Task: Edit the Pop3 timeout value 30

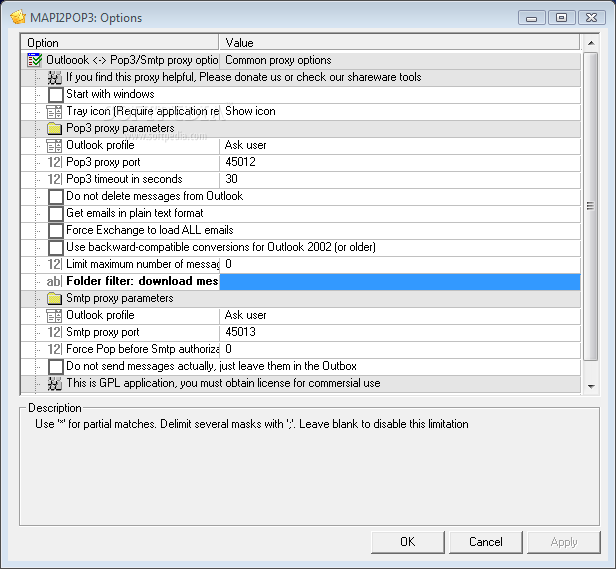Action: click(x=400, y=179)
